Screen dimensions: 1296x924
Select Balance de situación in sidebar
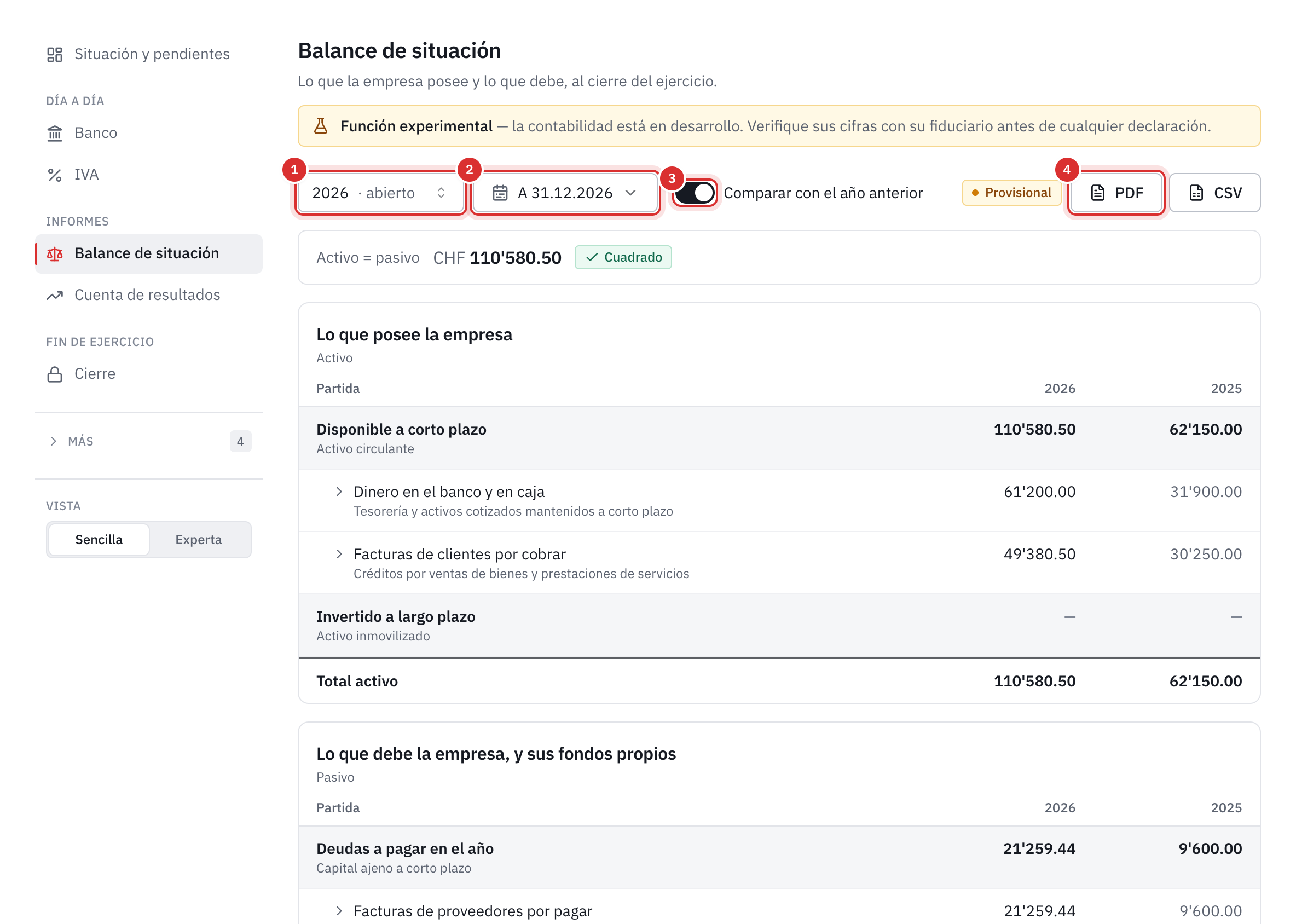[149, 254]
